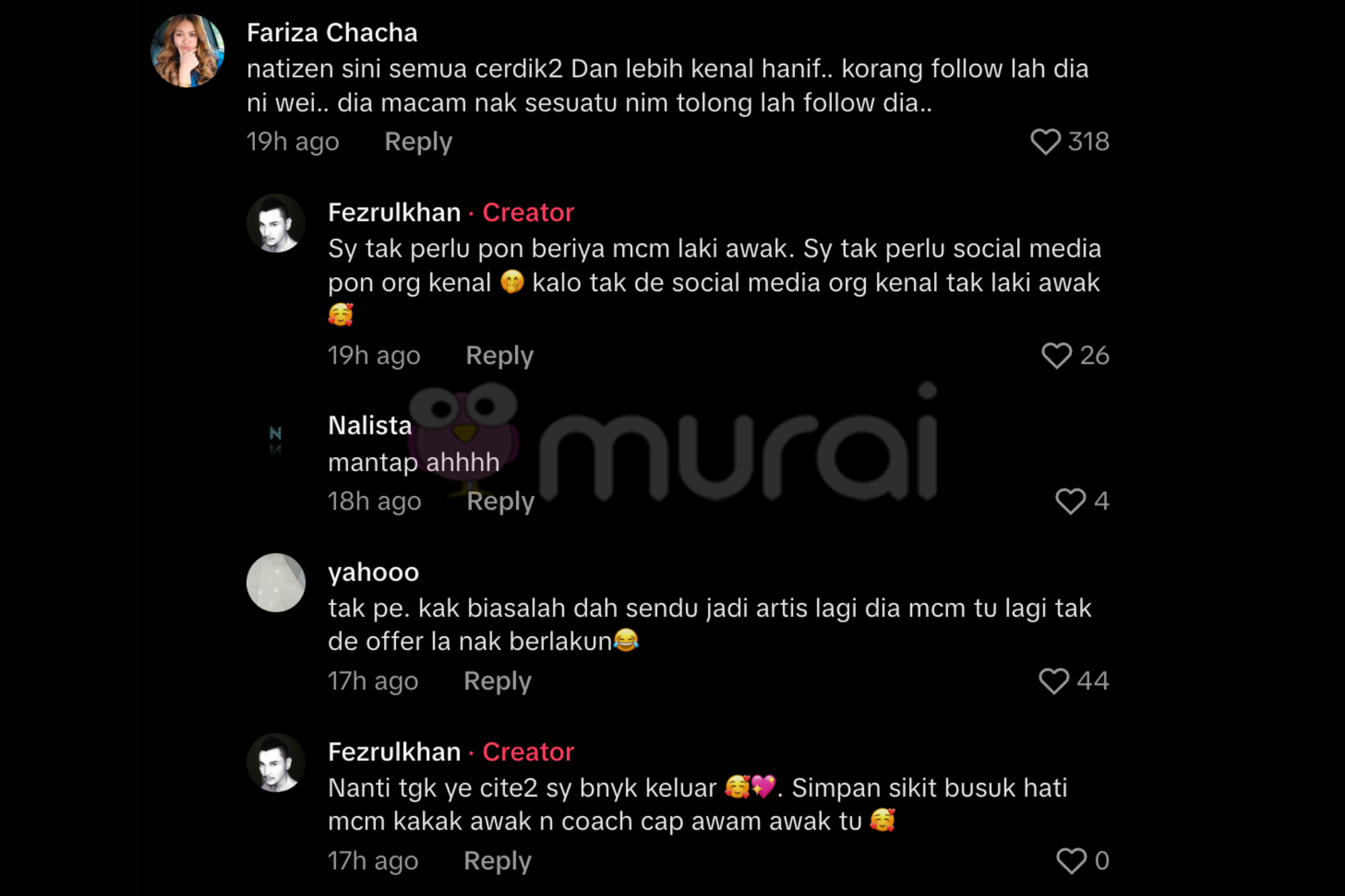Screen dimensions: 1345x896
Task: Like Nalista's 'mantap ahhhh' comment
Action: tap(1070, 501)
